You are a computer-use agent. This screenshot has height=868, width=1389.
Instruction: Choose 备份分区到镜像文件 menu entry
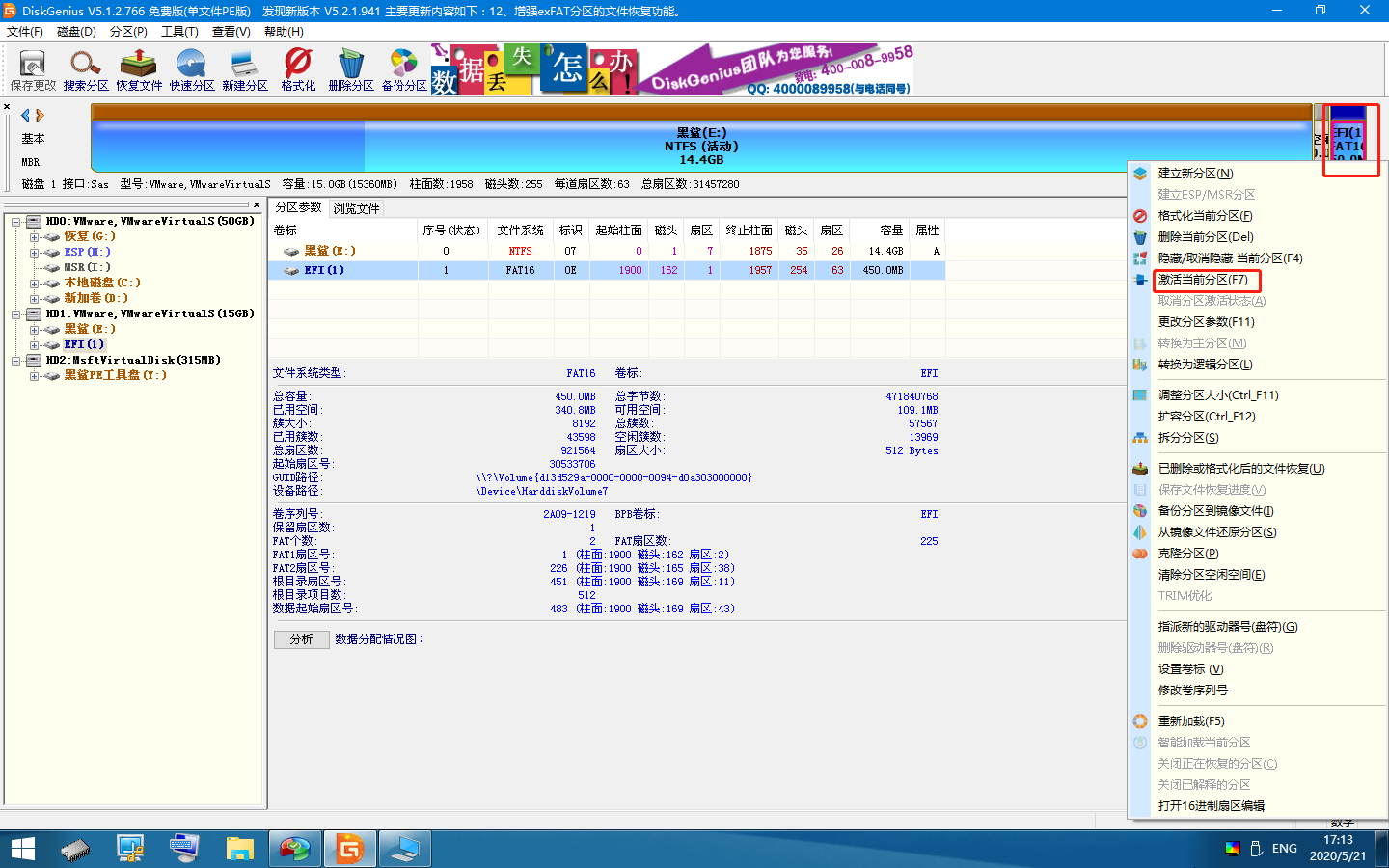coord(1216,511)
